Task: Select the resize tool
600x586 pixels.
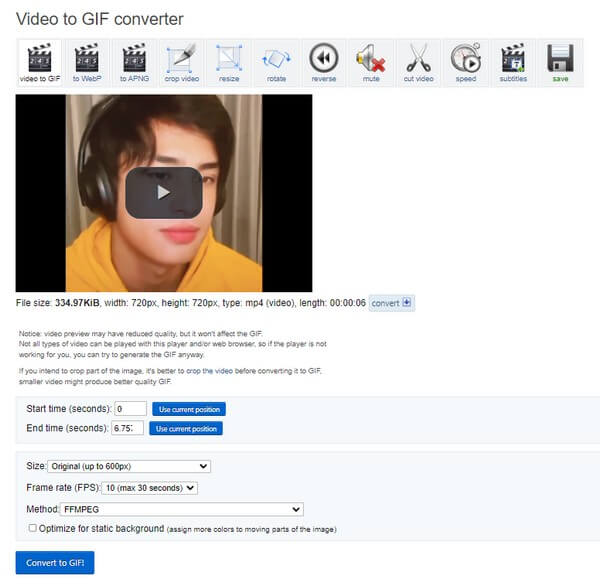Action: coord(229,63)
